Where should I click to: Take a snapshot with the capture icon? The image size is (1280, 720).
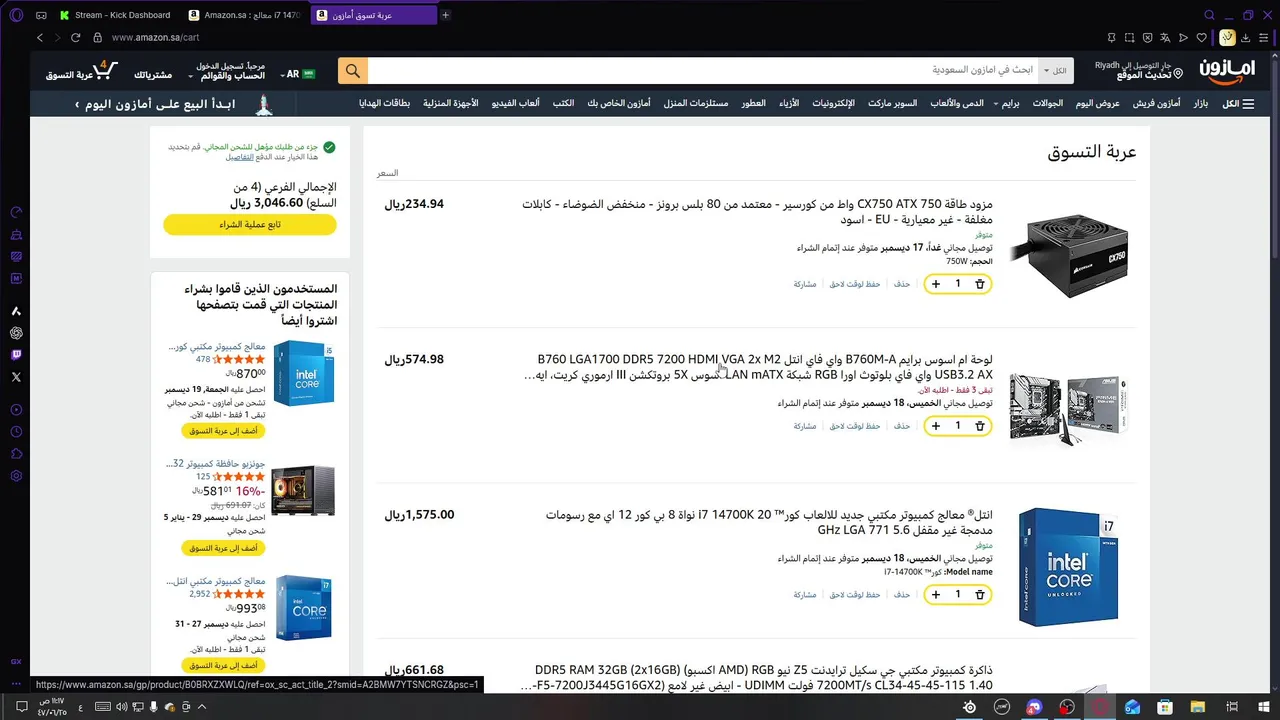(1128, 37)
